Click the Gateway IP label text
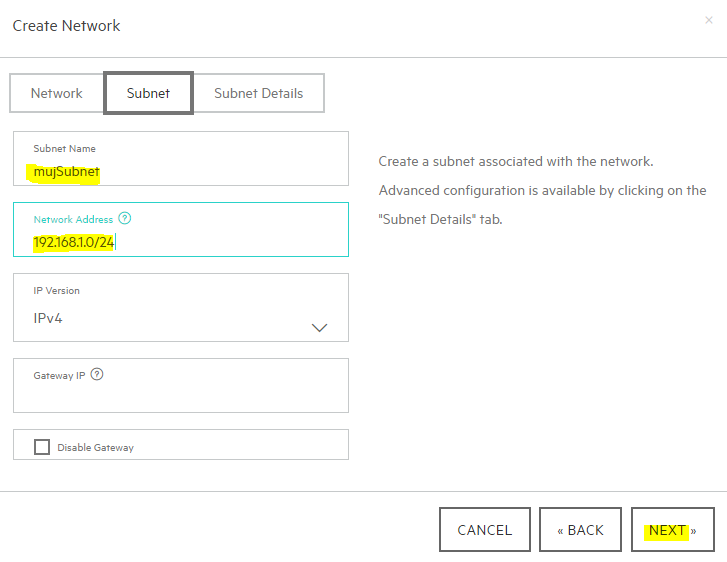The image size is (727, 562). (59, 376)
